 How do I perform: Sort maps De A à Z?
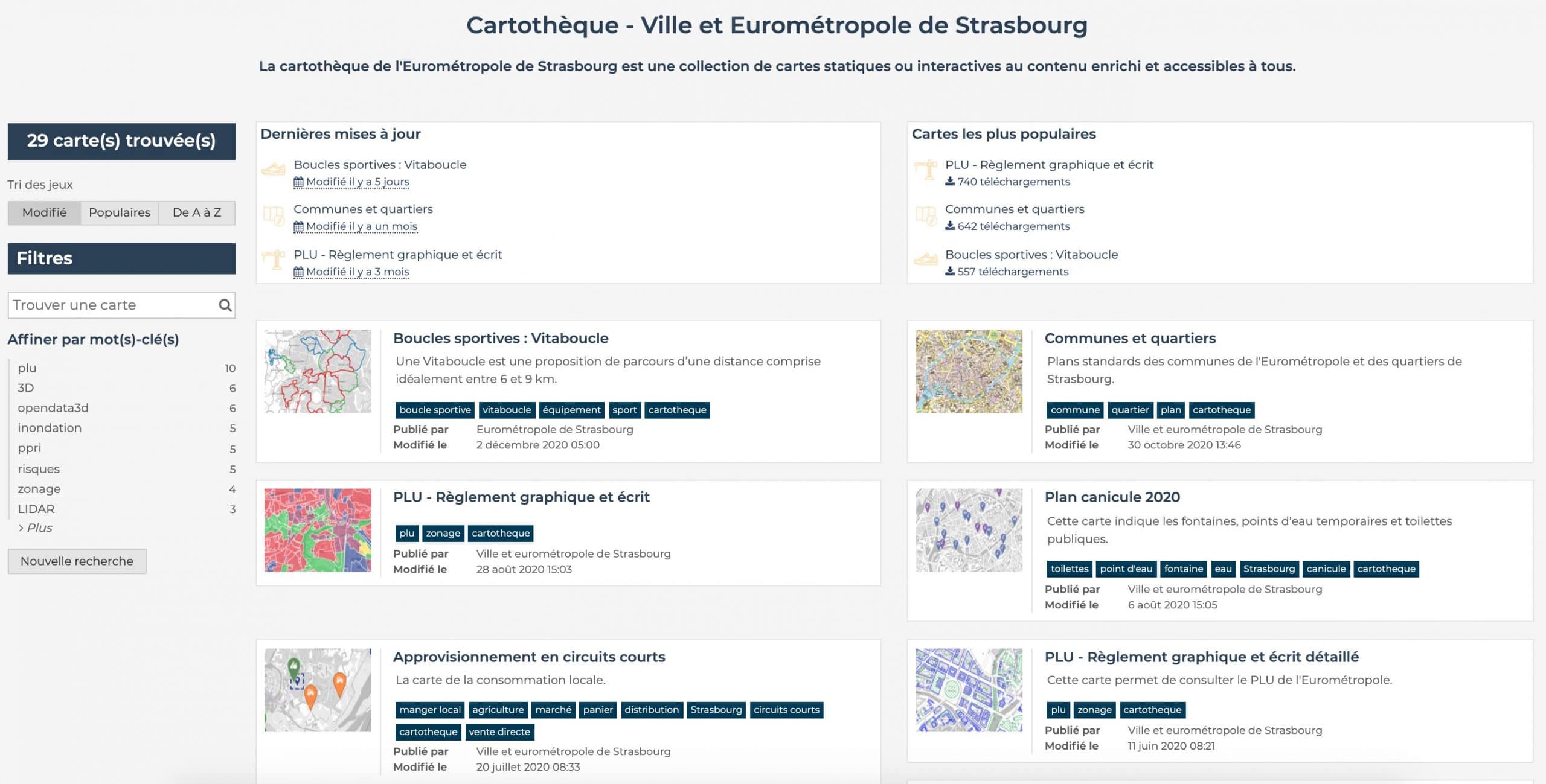click(x=197, y=212)
